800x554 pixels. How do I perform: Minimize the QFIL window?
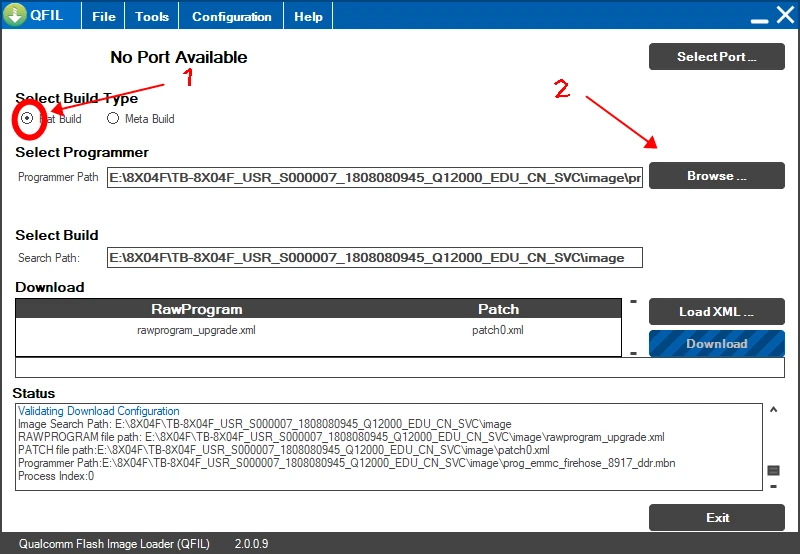[753, 17]
